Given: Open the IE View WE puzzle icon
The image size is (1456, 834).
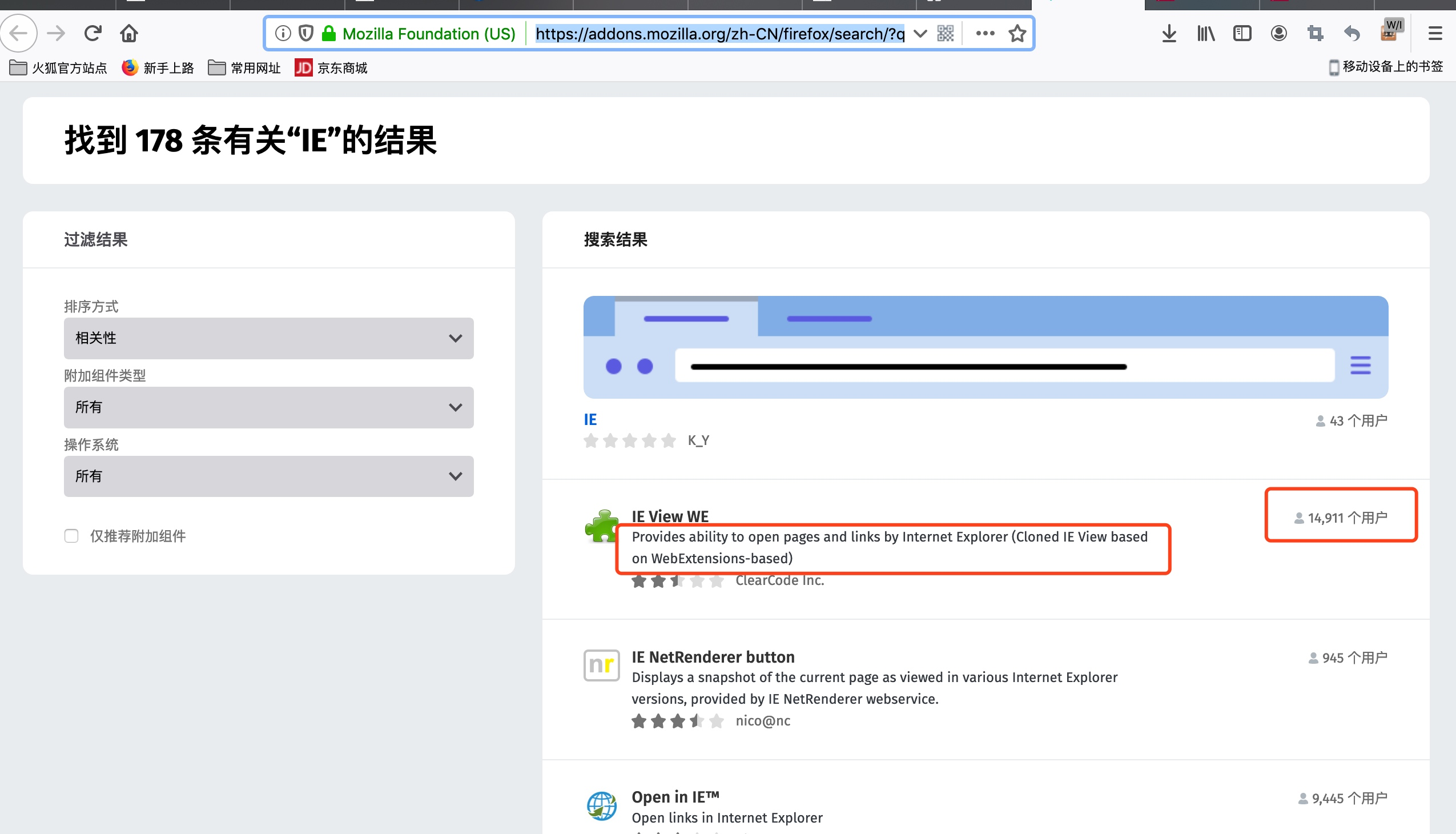Looking at the screenshot, I should (601, 526).
